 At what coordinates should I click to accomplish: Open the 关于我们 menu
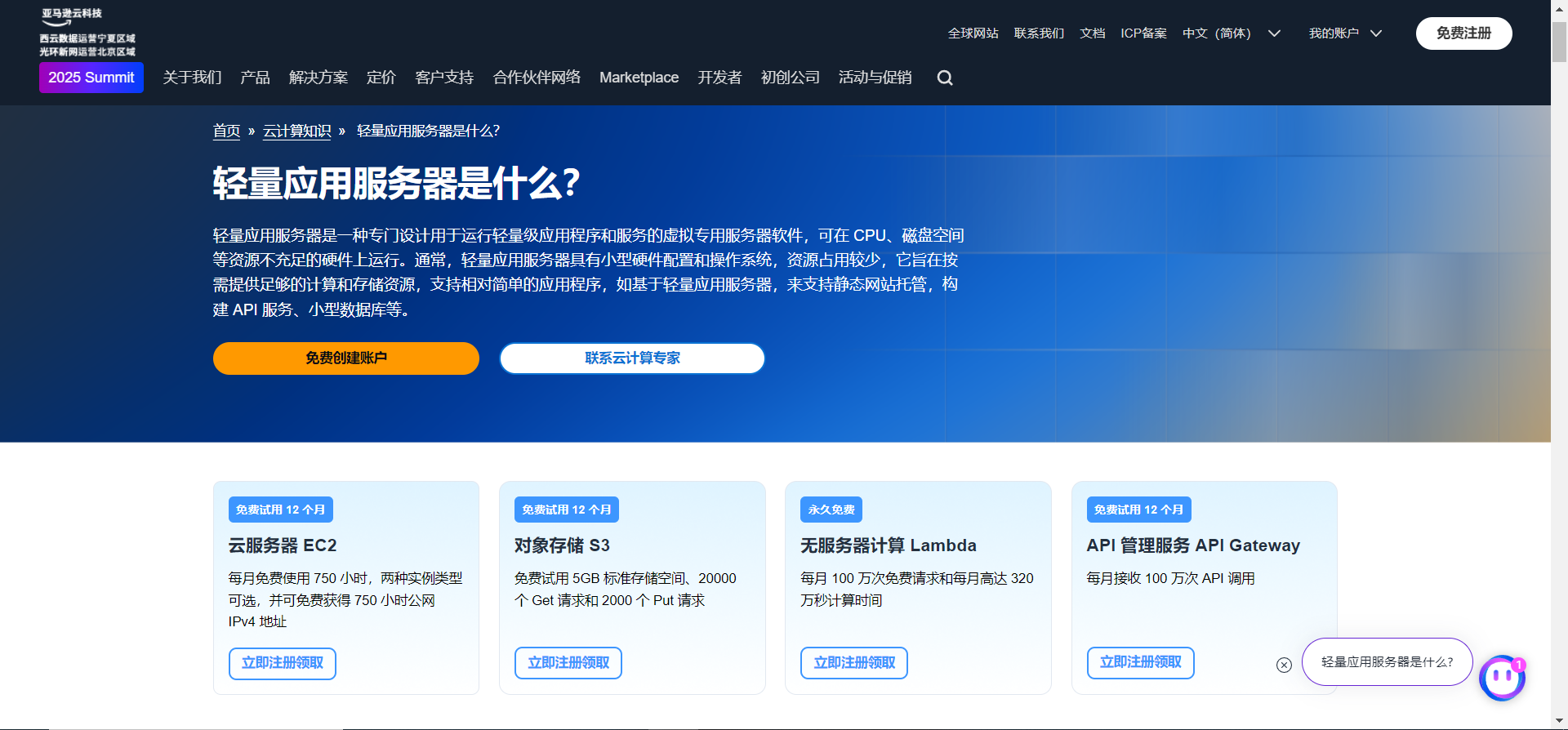pos(192,78)
